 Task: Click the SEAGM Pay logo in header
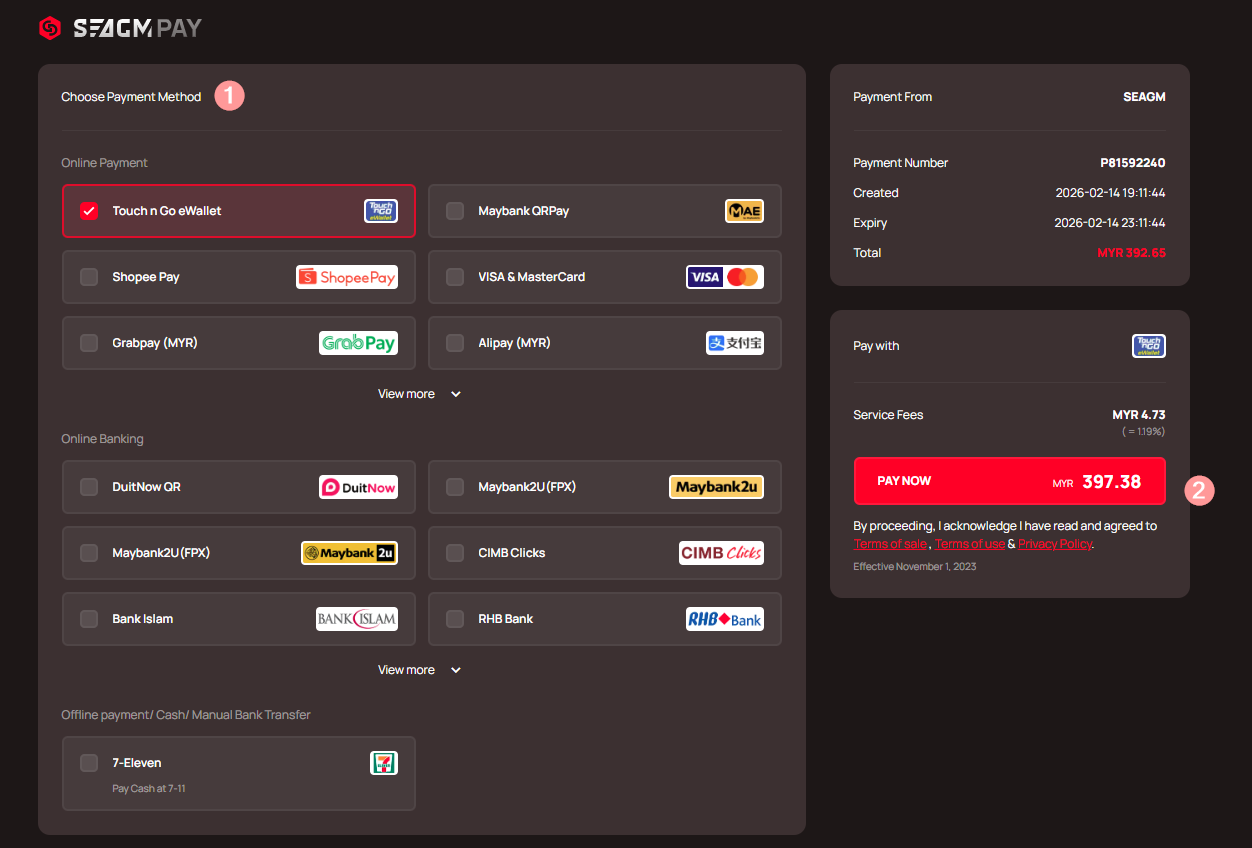[120, 28]
